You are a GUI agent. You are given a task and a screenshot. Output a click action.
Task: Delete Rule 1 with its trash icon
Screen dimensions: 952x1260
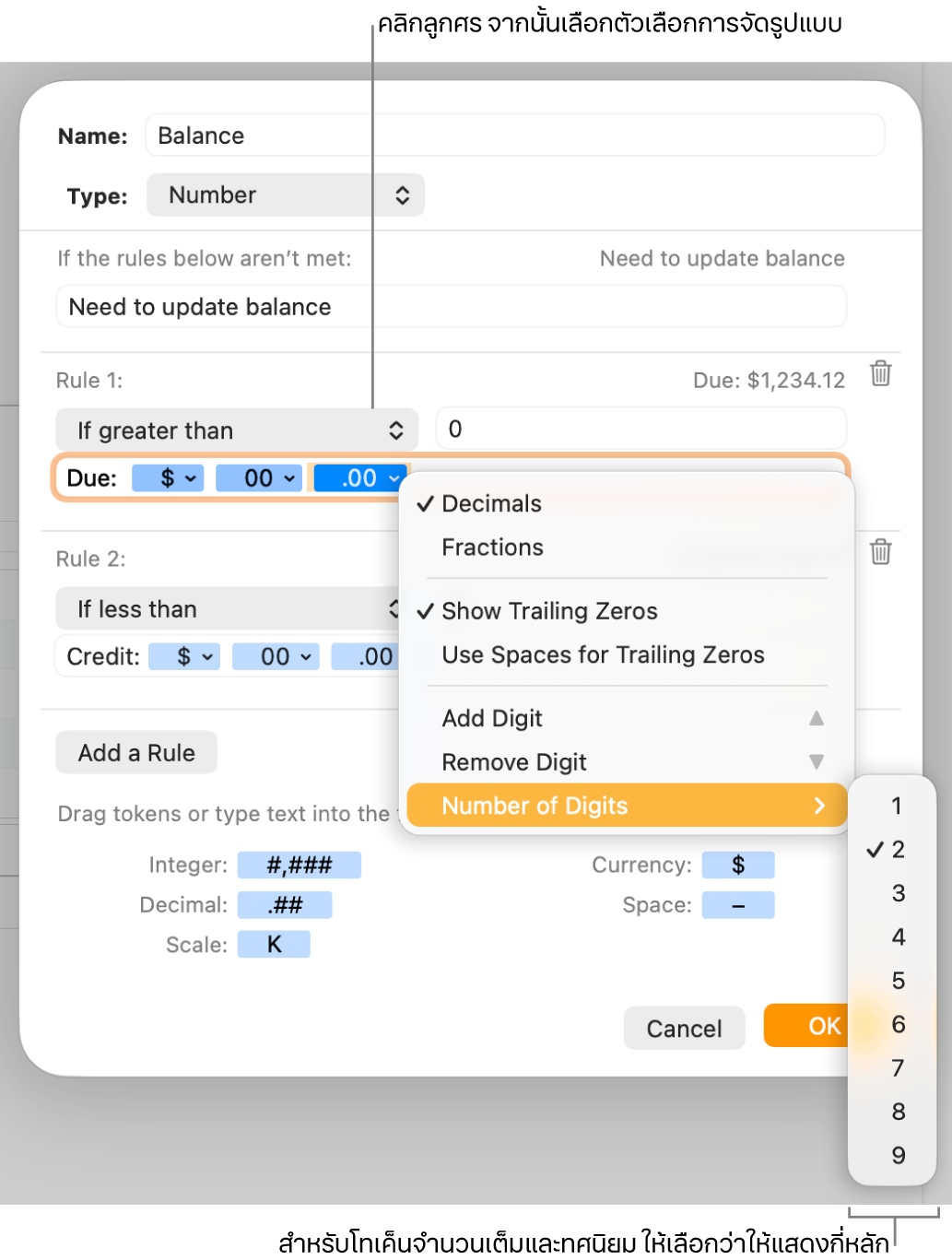[x=880, y=374]
